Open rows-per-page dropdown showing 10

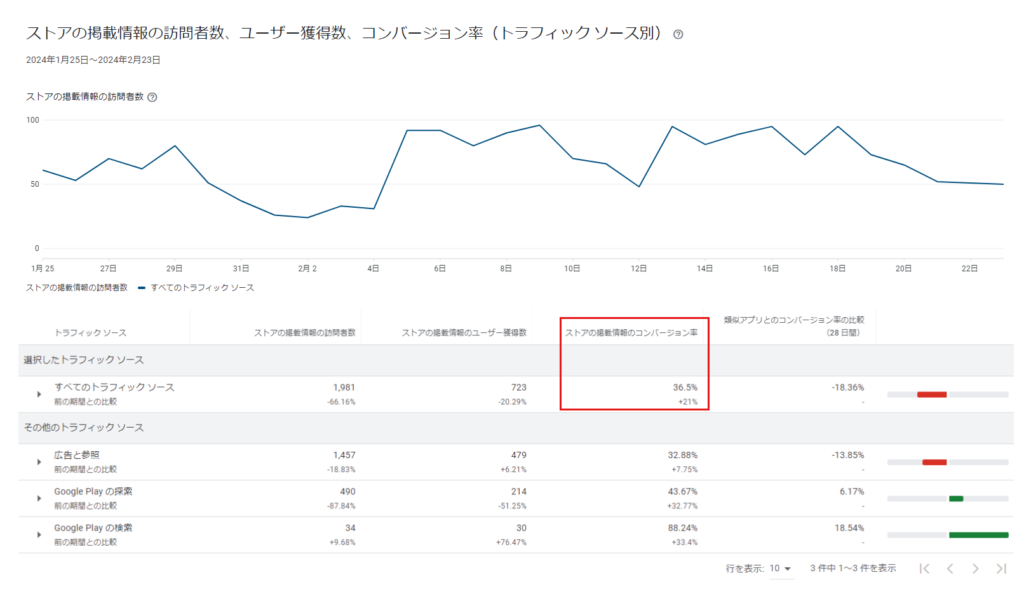tap(780, 569)
